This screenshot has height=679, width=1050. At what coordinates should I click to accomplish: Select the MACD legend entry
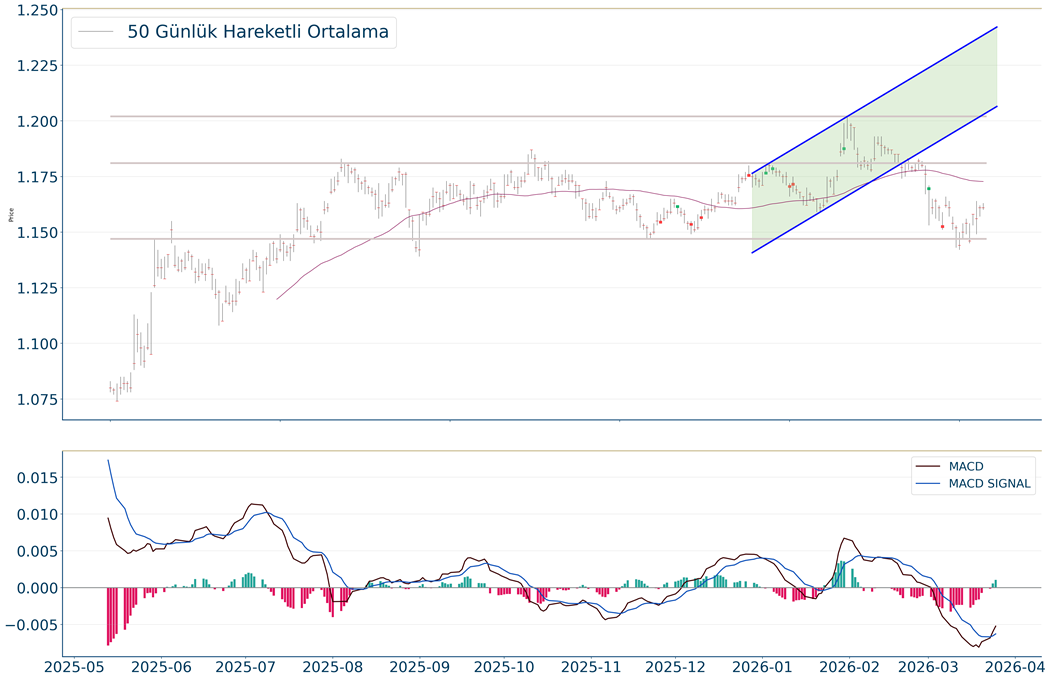[x=966, y=466]
